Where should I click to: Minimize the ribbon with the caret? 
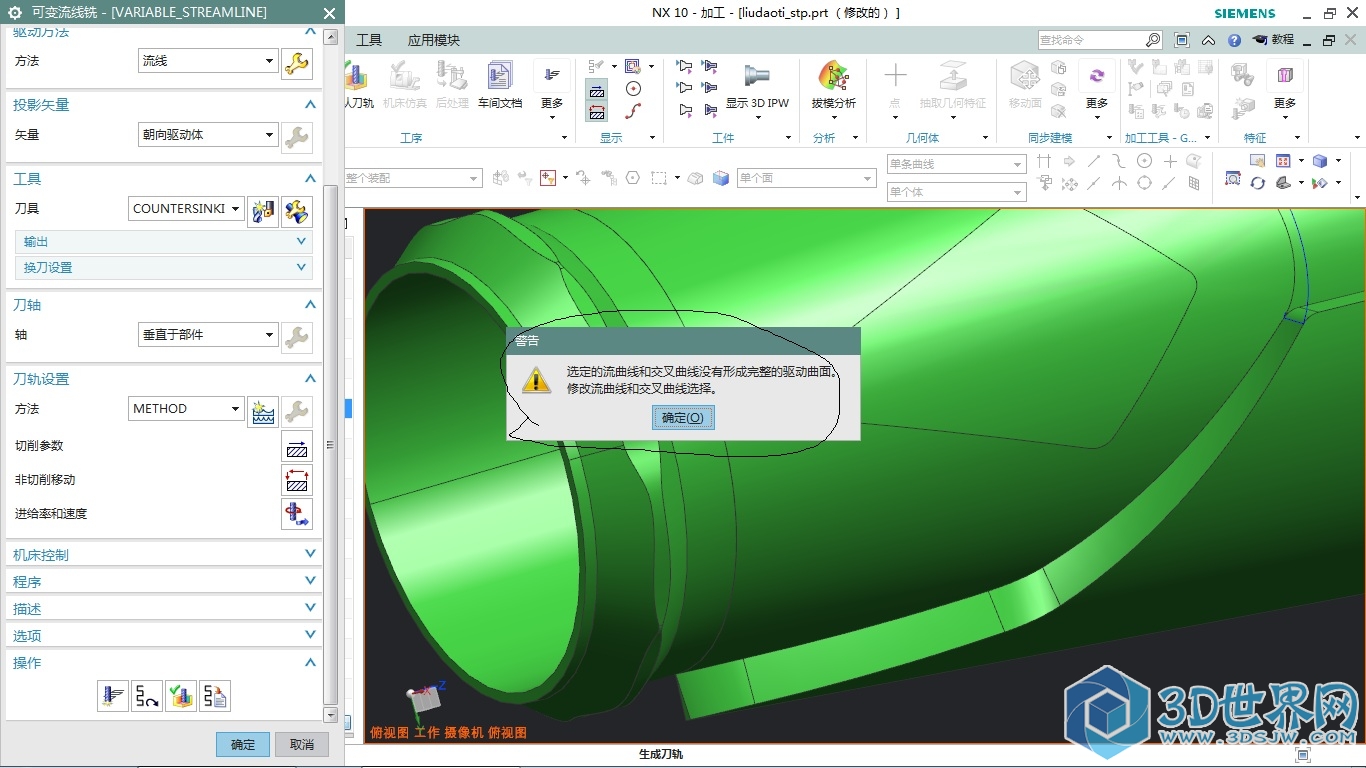tap(1208, 40)
